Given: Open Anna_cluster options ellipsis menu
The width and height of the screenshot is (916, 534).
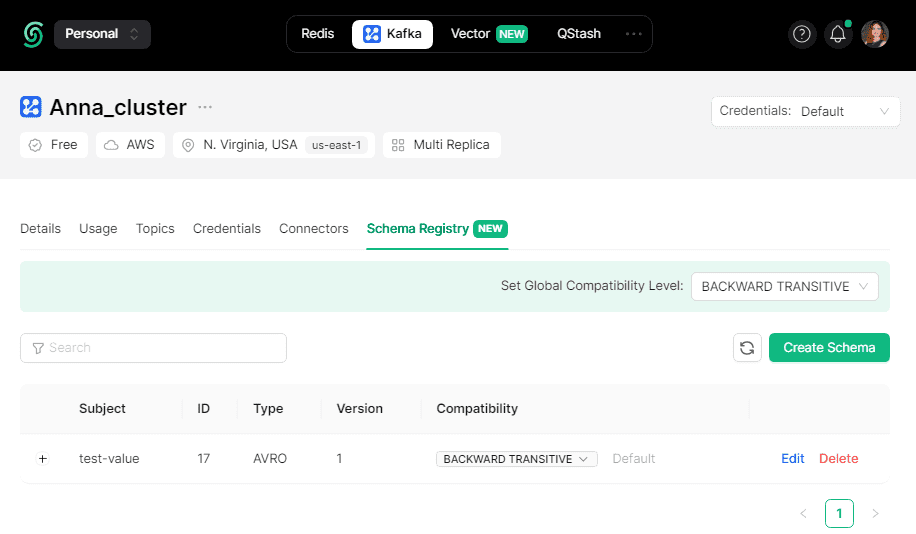Looking at the screenshot, I should pyautogui.click(x=205, y=107).
